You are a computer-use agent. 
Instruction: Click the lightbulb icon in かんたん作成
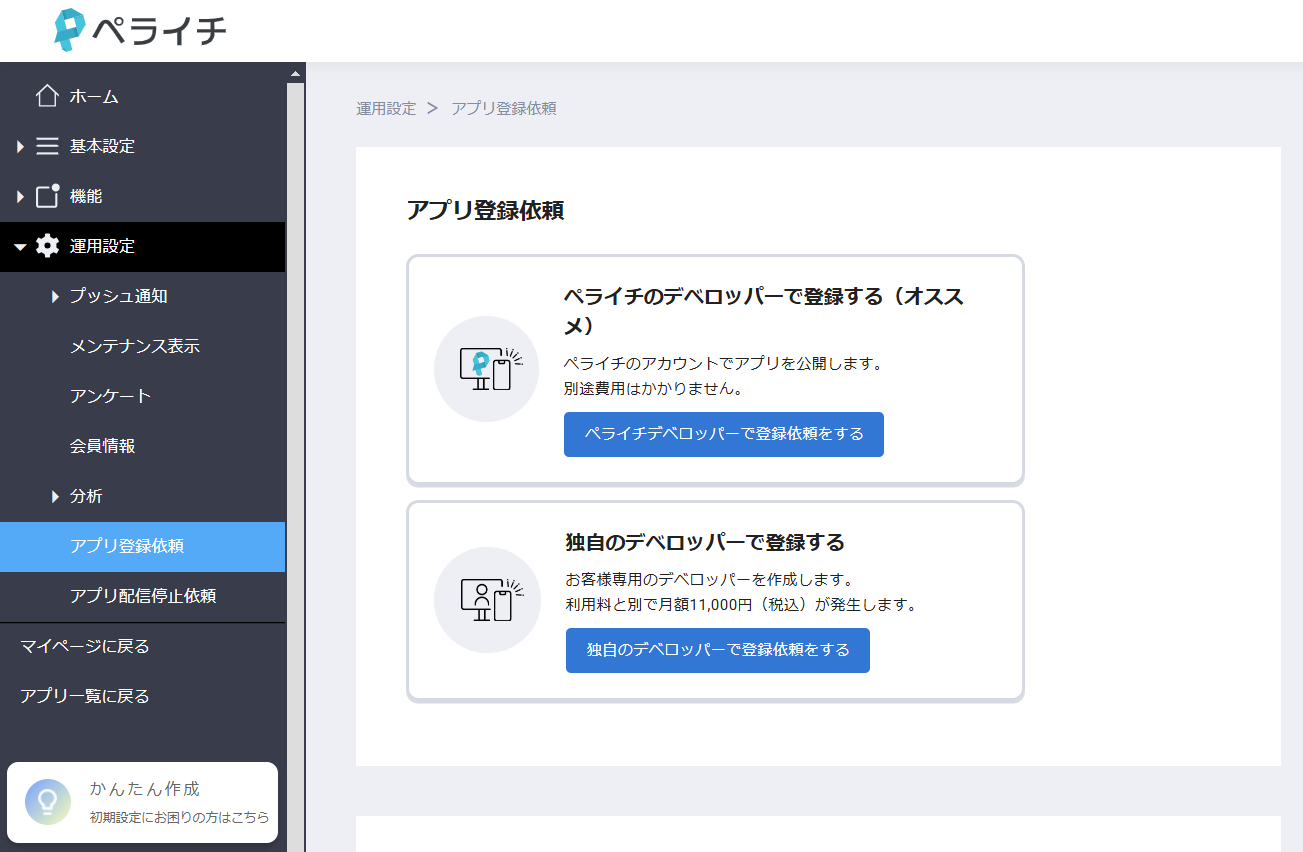(x=48, y=802)
